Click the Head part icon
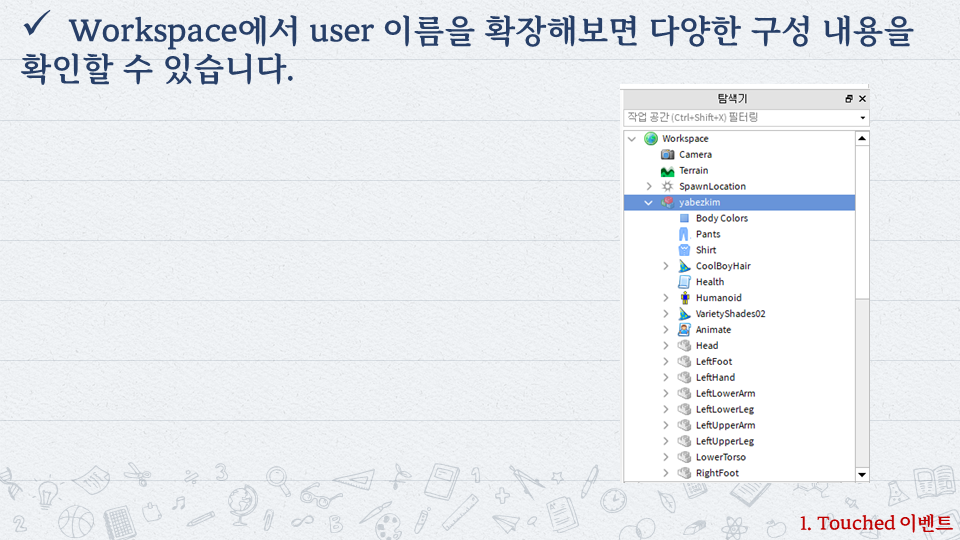The width and height of the screenshot is (960, 540). click(x=684, y=345)
